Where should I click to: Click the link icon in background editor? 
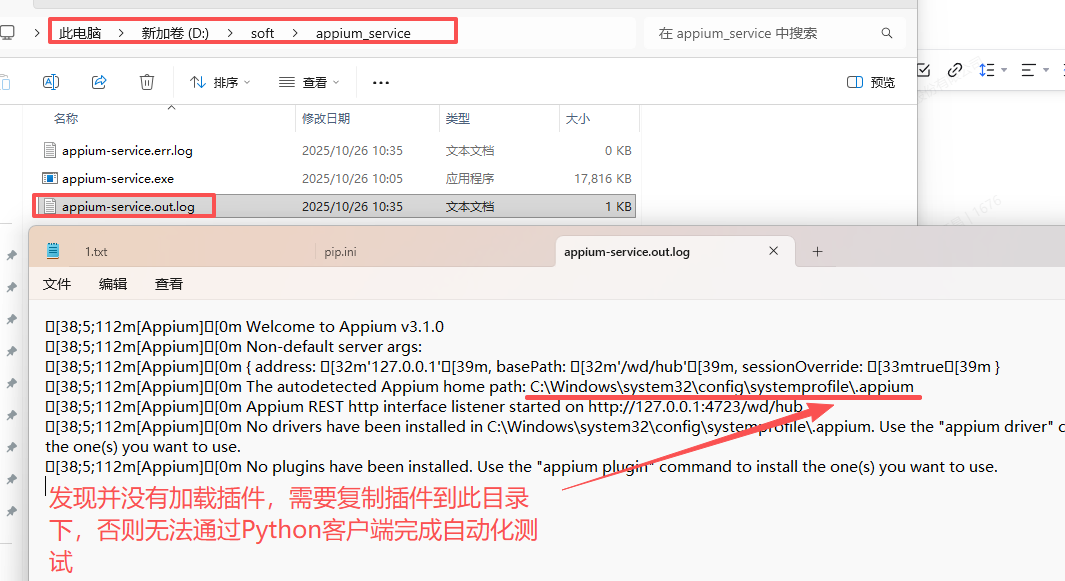point(955,69)
